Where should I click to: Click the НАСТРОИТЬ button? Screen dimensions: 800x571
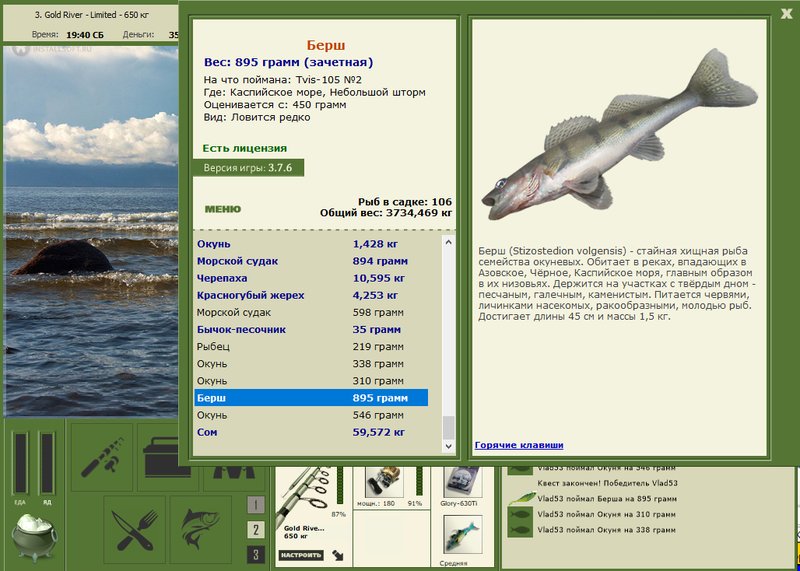click(302, 555)
